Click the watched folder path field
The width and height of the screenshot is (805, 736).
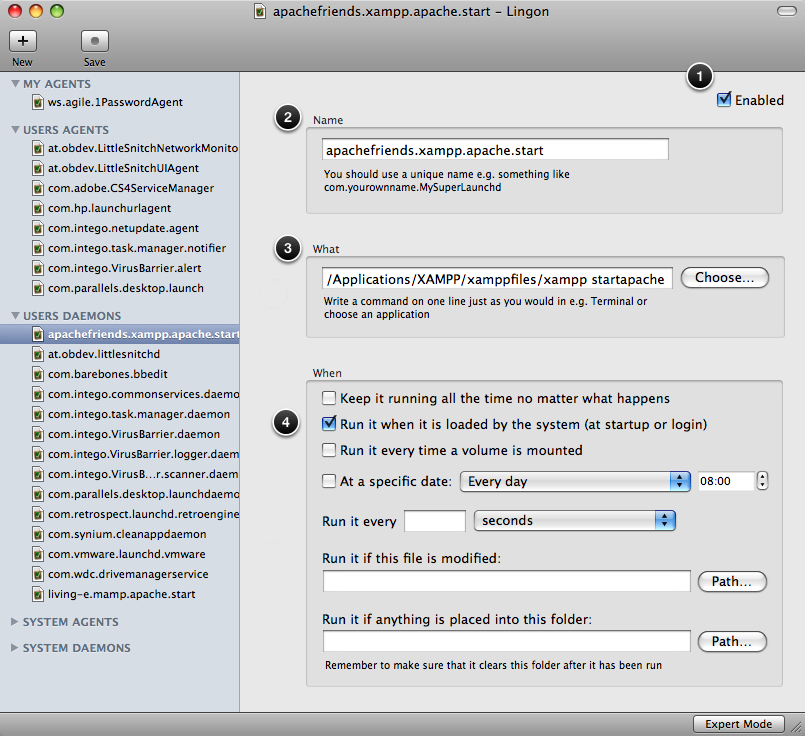[507, 641]
